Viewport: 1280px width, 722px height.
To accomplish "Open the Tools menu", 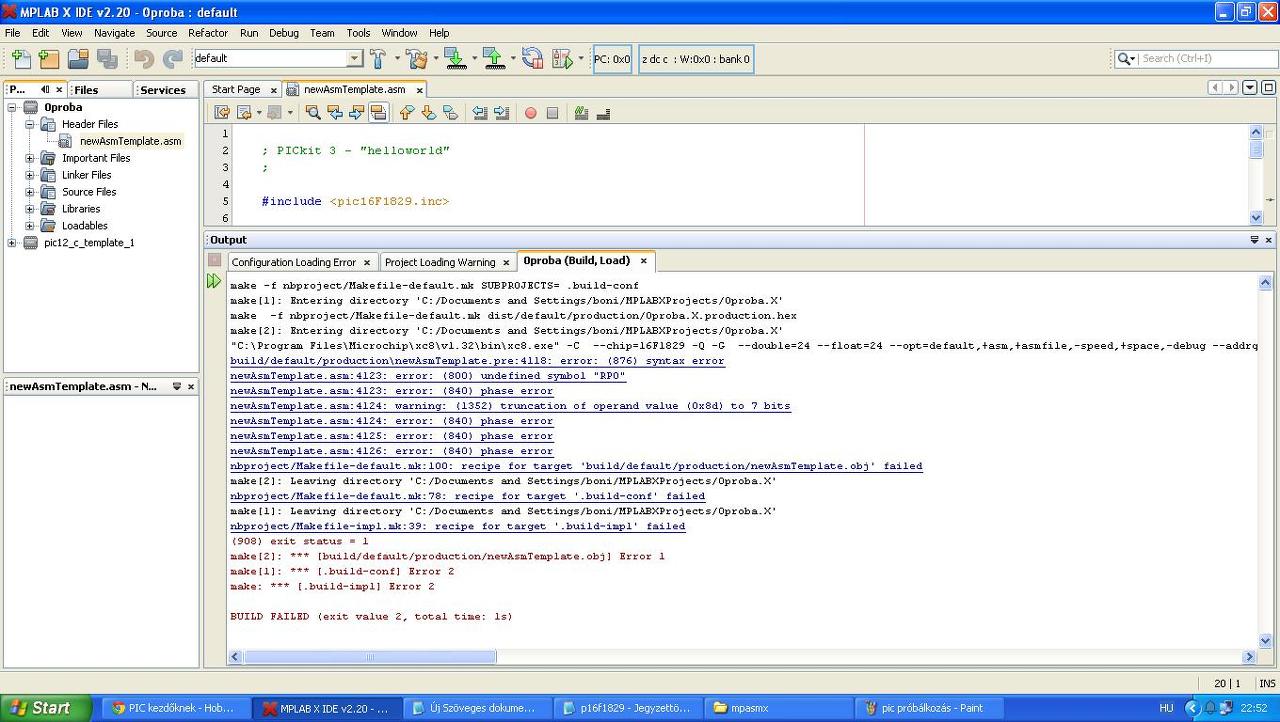I will (x=358, y=33).
